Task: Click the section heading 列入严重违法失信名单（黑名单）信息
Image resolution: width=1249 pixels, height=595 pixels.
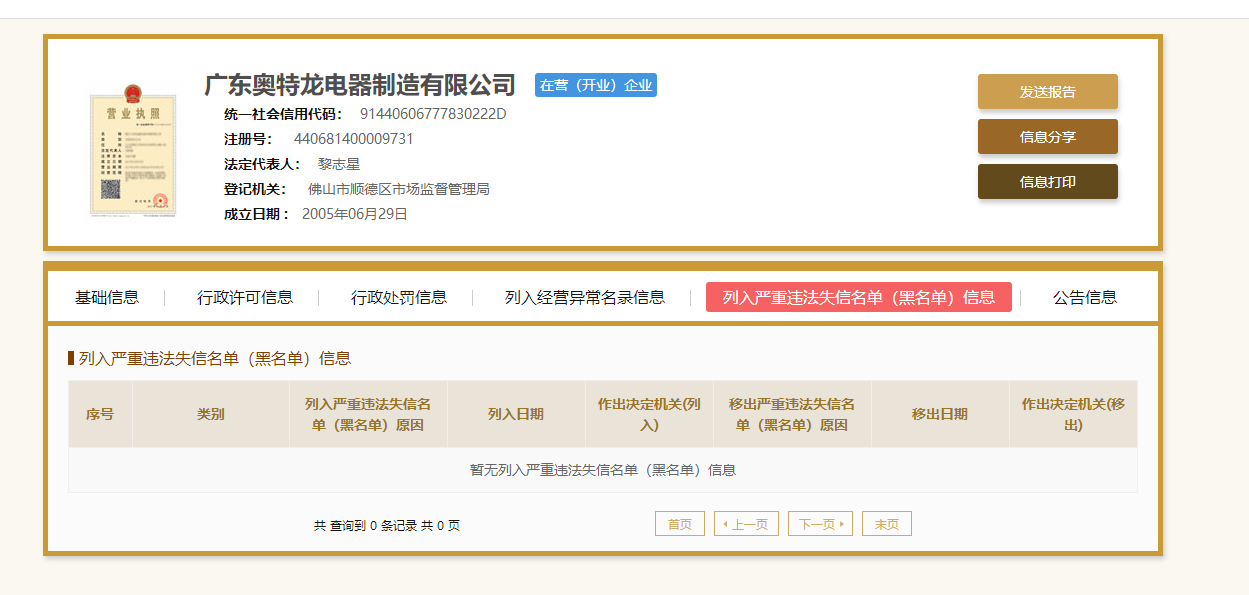Action: (x=215, y=358)
